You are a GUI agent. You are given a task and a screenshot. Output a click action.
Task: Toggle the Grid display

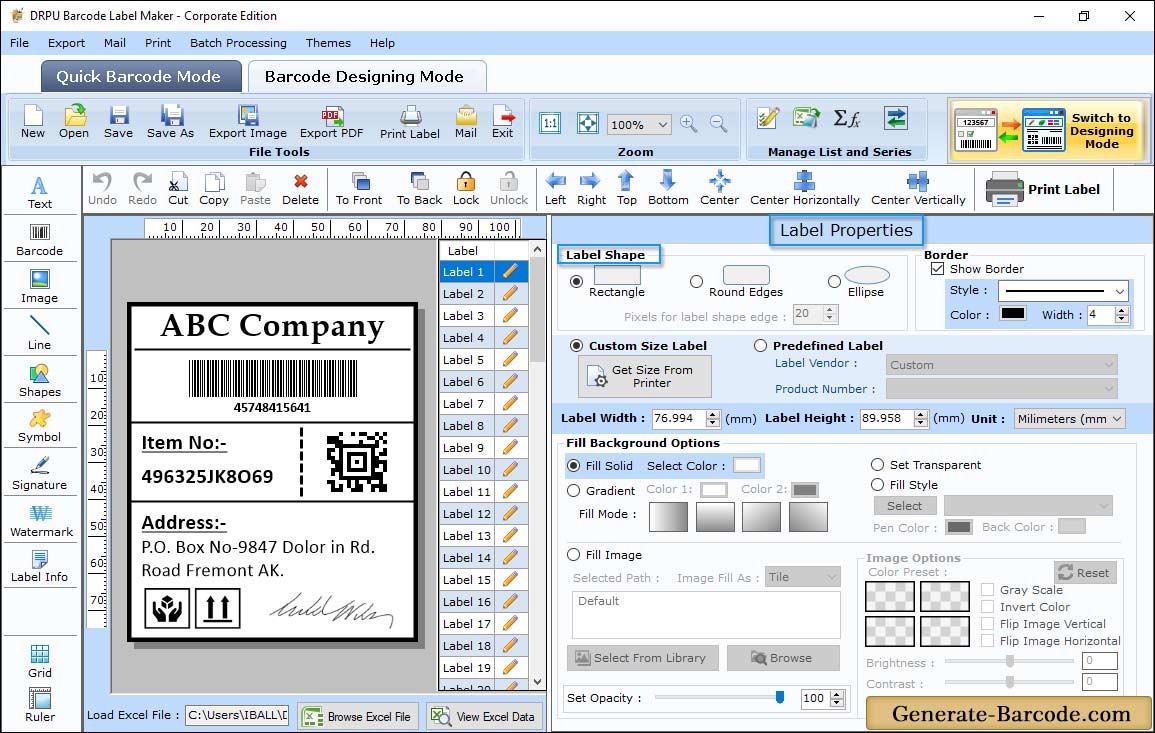pyautogui.click(x=40, y=661)
